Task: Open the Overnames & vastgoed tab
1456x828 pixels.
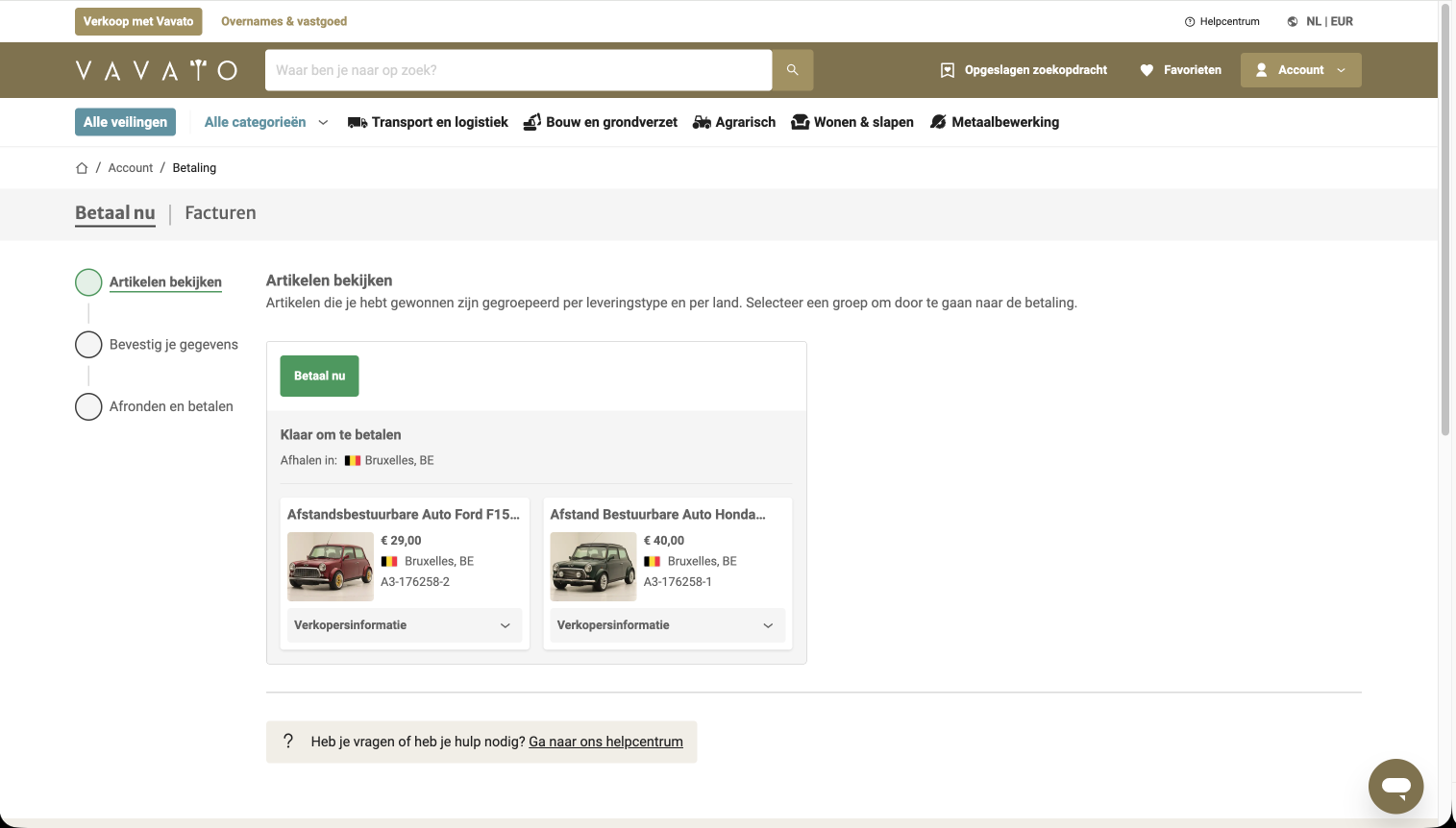Action: pos(284,21)
